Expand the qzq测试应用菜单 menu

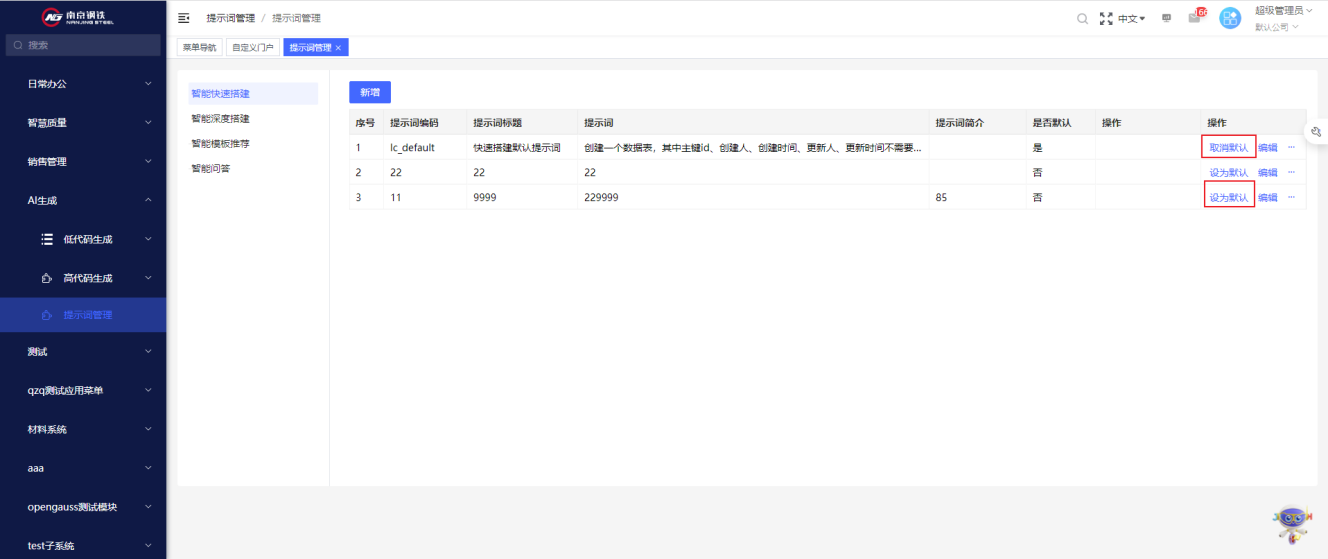(83, 391)
